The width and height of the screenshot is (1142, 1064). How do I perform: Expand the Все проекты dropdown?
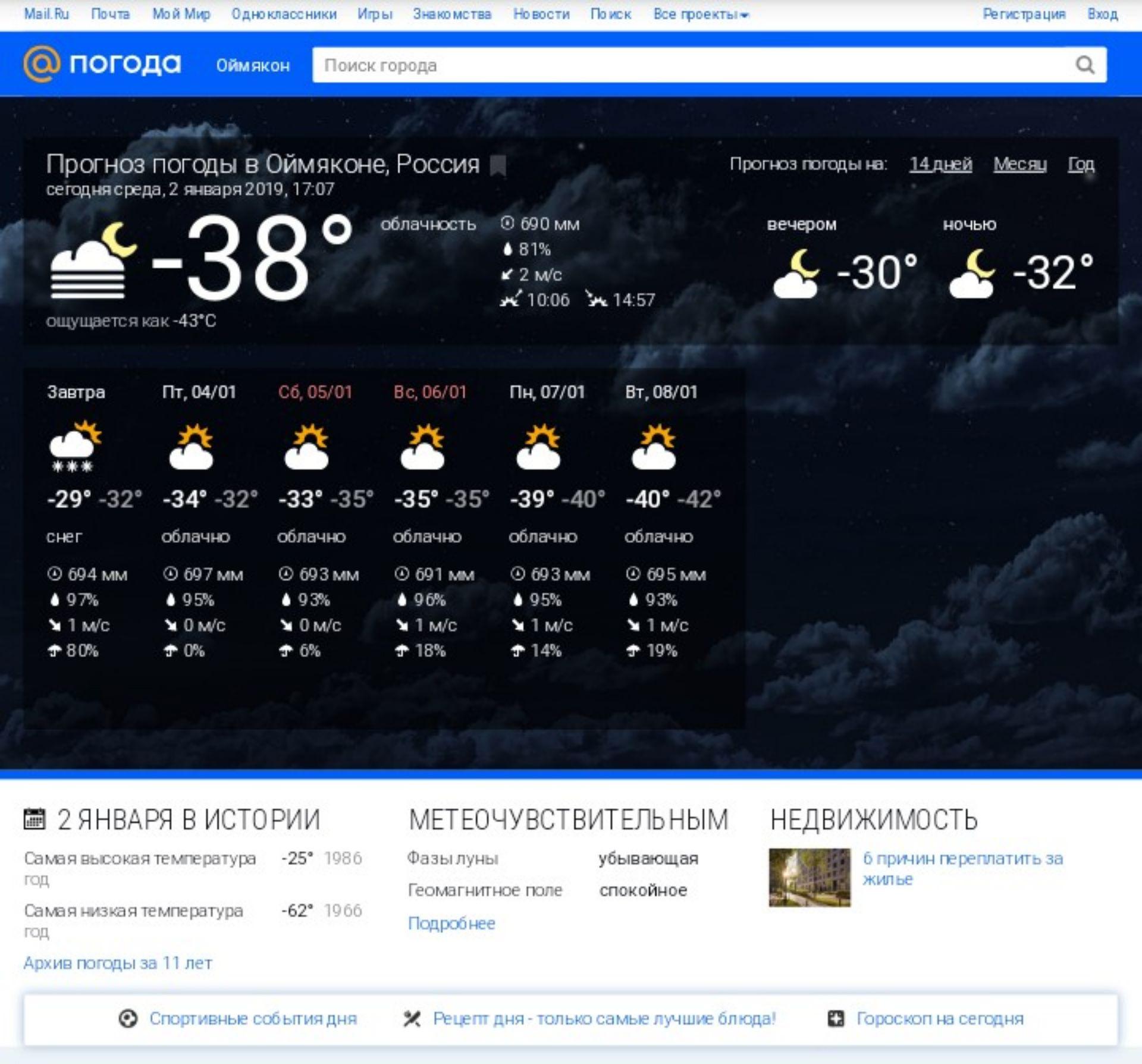point(700,14)
